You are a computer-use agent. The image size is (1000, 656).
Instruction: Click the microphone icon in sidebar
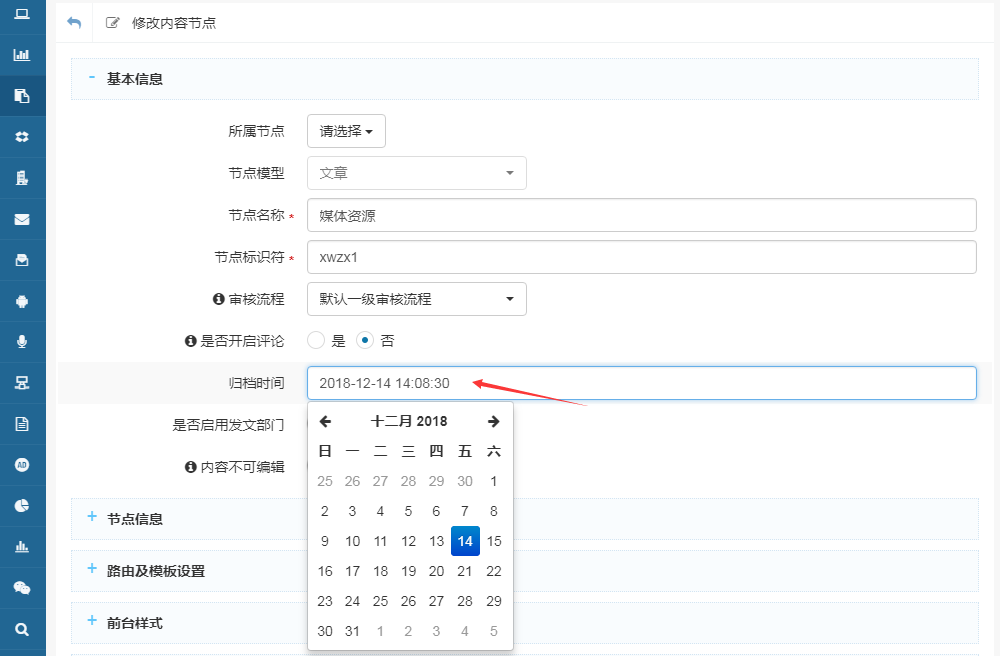pos(22,342)
